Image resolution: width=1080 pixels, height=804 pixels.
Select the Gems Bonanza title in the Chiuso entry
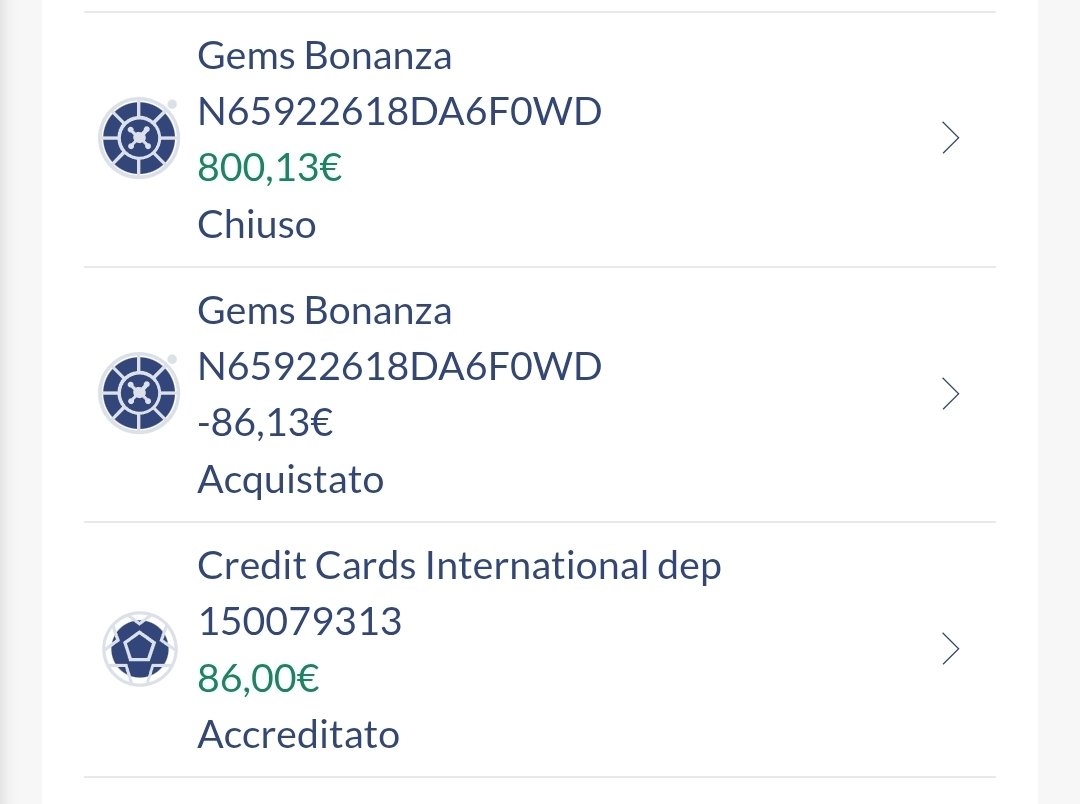(325, 56)
